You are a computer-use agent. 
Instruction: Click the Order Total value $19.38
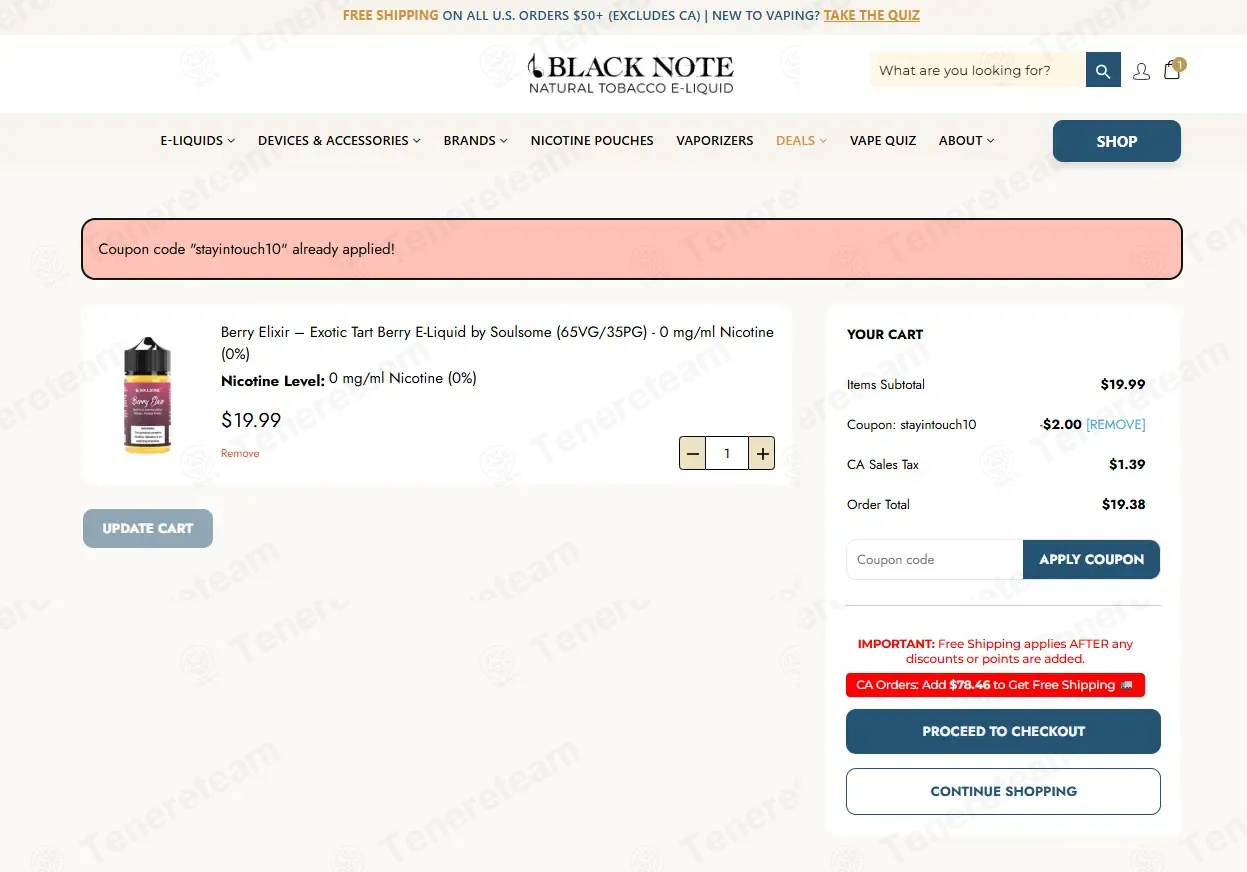click(1124, 505)
